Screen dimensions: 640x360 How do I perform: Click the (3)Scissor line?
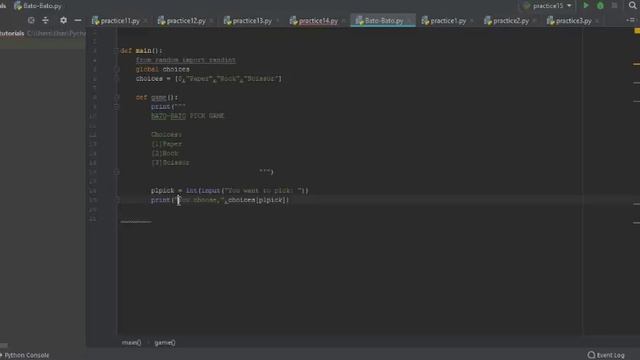point(170,163)
